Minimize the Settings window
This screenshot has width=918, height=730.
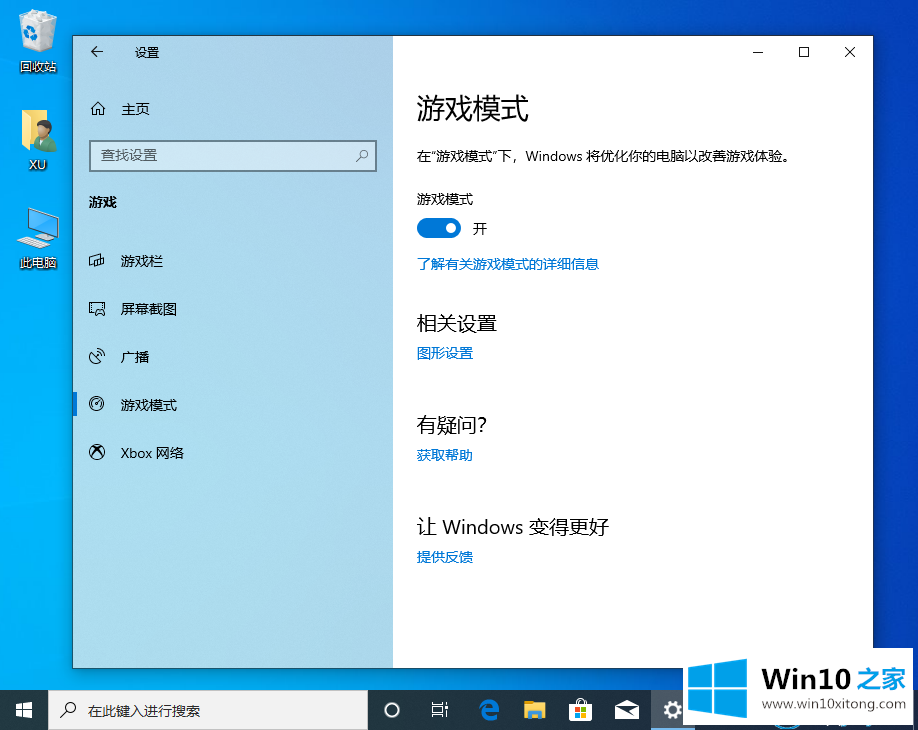(758, 52)
